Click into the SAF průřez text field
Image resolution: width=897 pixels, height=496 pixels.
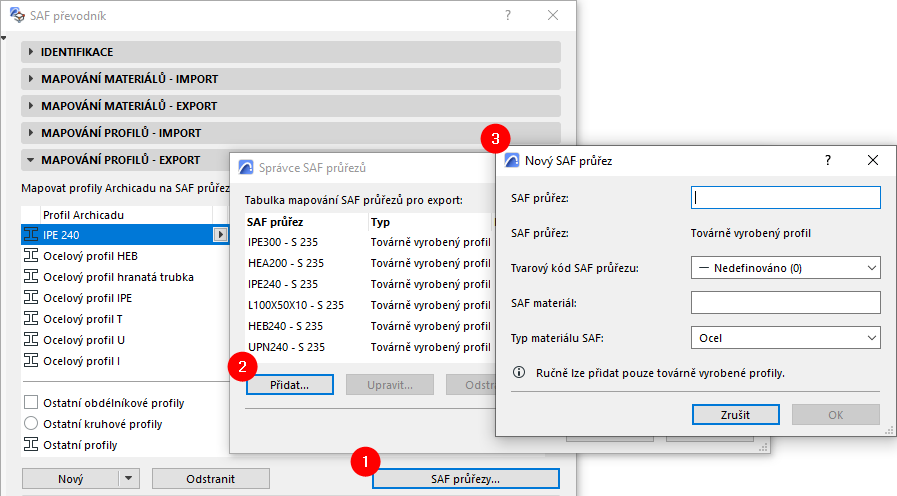[785, 198]
